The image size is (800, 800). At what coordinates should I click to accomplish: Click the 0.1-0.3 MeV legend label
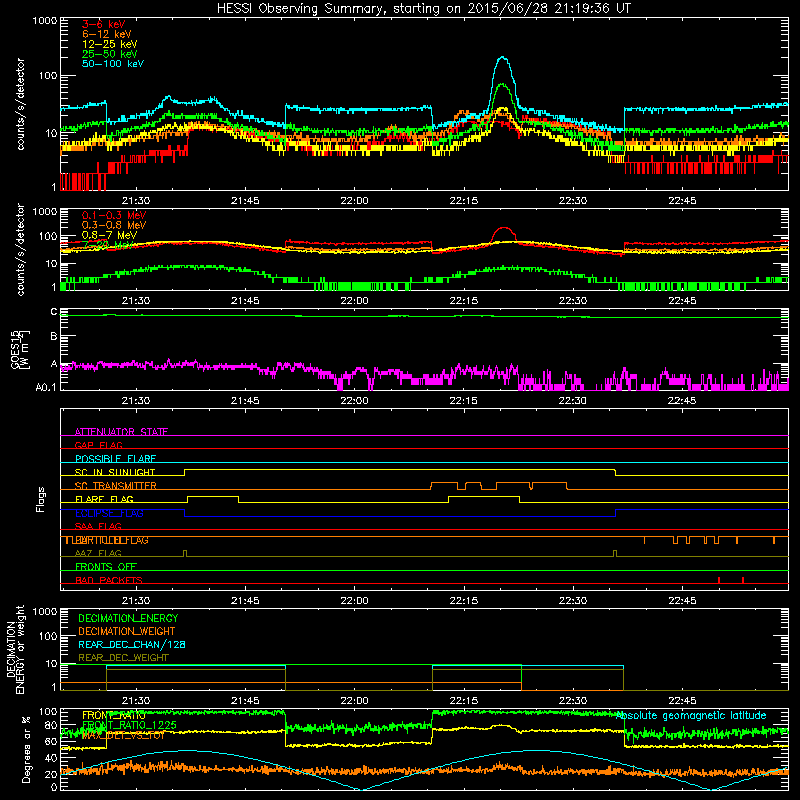114,215
